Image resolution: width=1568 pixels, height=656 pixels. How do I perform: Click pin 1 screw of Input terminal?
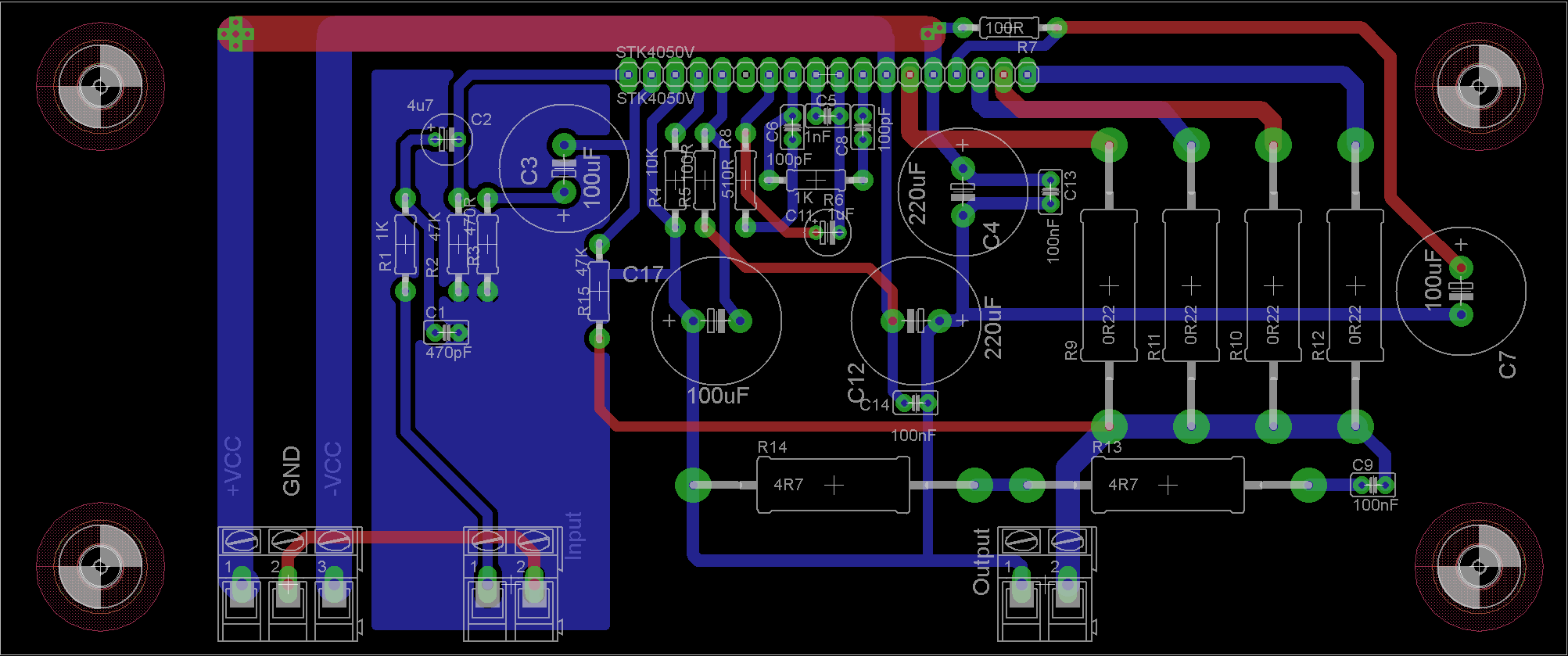(488, 539)
